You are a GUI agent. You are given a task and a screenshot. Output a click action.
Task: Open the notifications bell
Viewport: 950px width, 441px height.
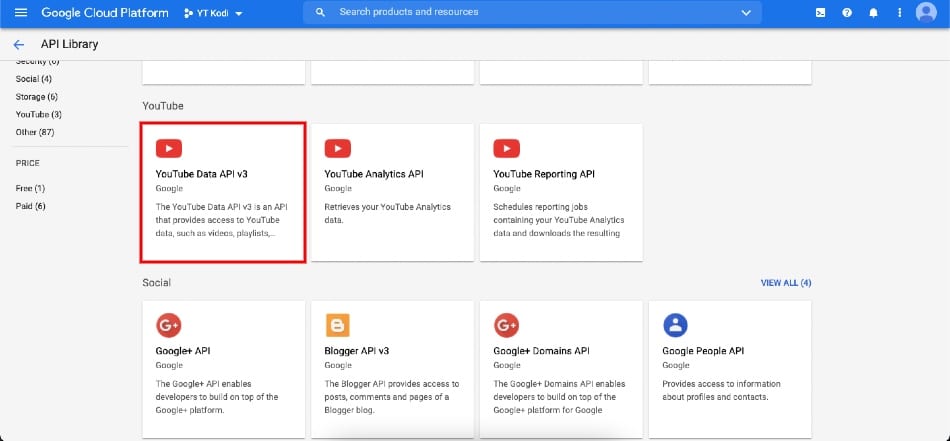(873, 13)
